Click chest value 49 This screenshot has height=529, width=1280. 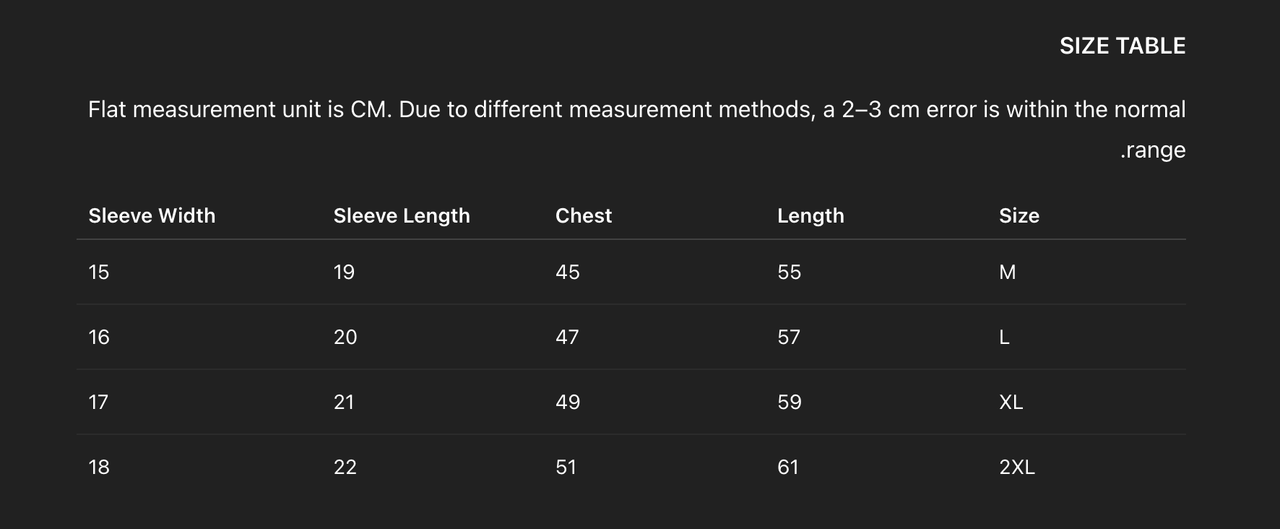pyautogui.click(x=567, y=402)
